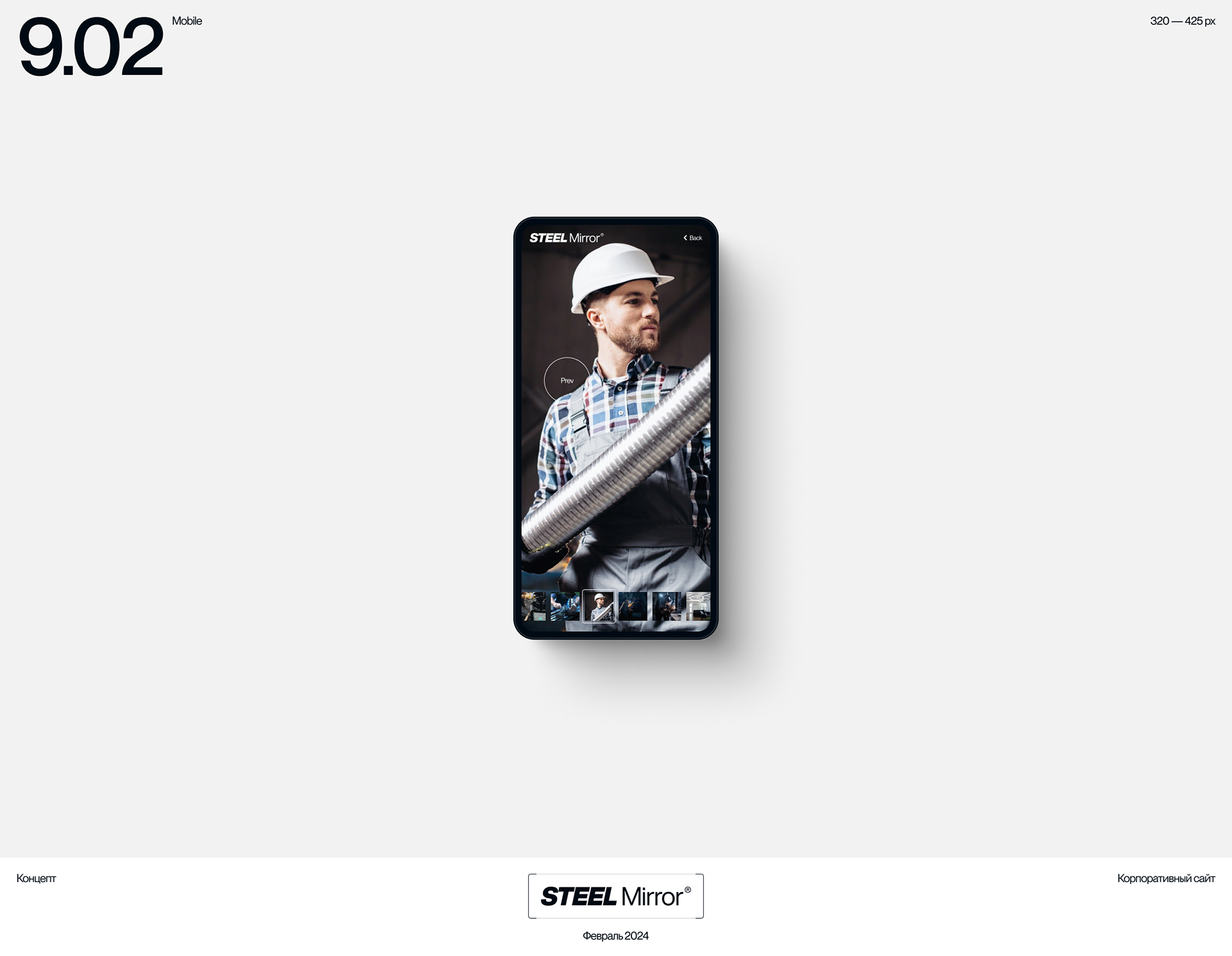Select the yellow-gloved worker thumbnail
The image size is (1232, 956).
tap(534, 606)
